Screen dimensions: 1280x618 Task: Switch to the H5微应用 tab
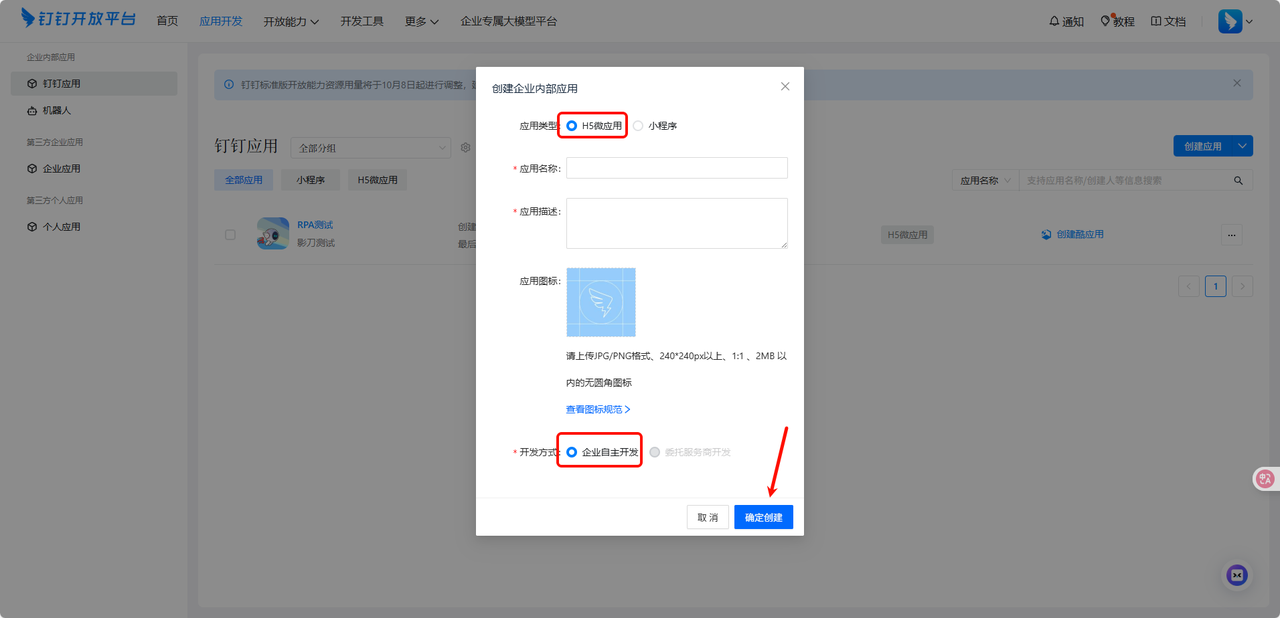(x=377, y=179)
